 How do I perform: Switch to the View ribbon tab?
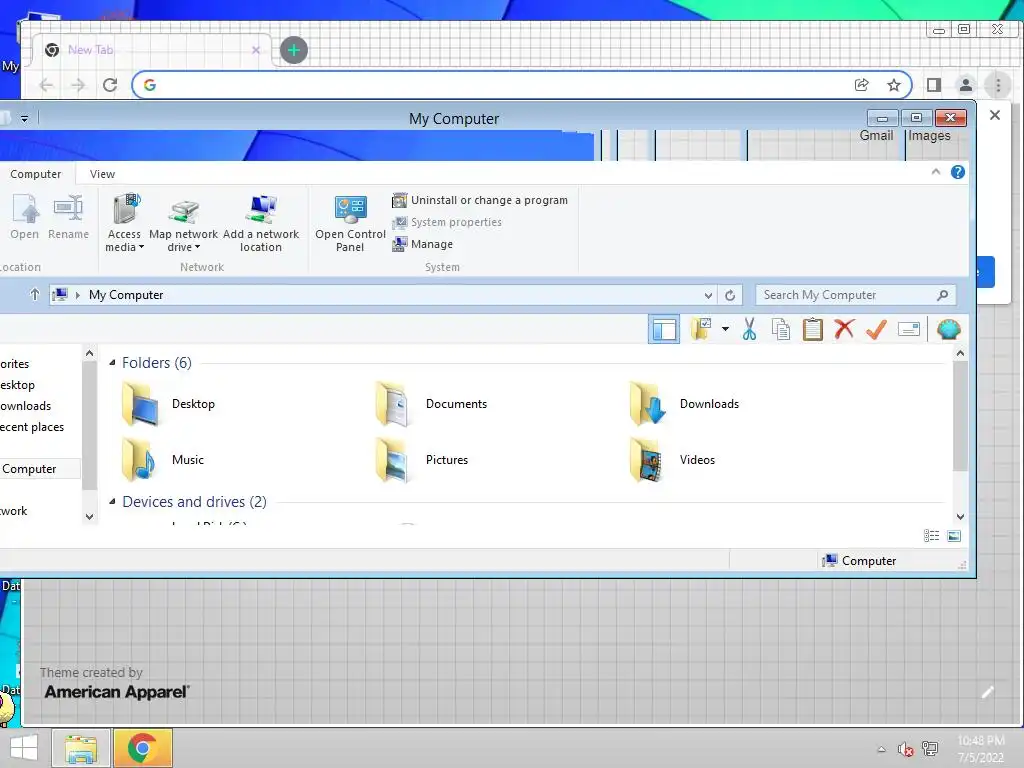point(103,174)
